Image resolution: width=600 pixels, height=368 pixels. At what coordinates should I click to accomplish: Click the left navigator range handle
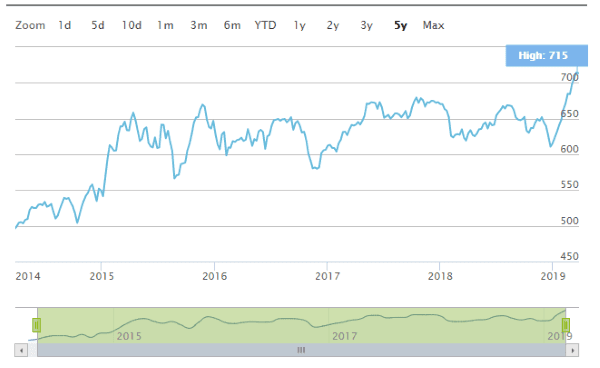coord(36,325)
